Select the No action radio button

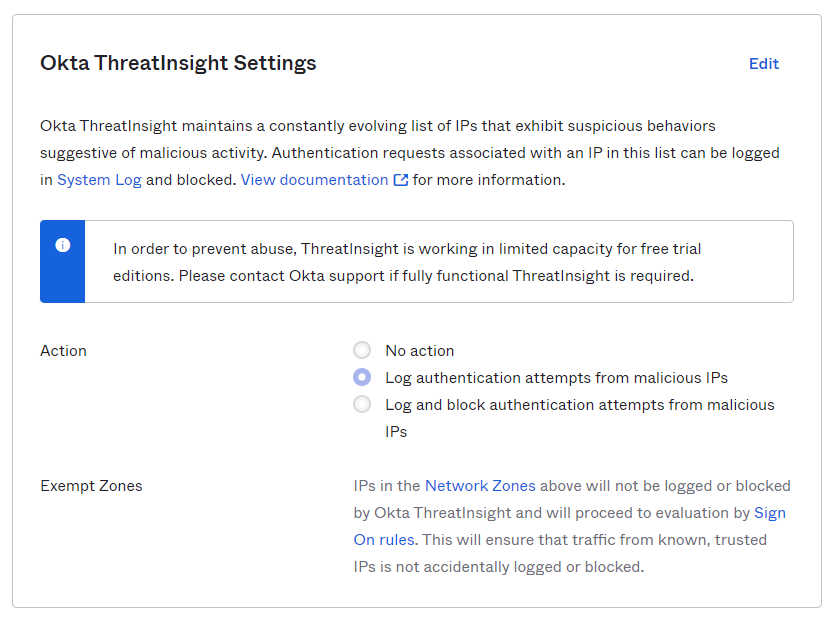pos(362,350)
